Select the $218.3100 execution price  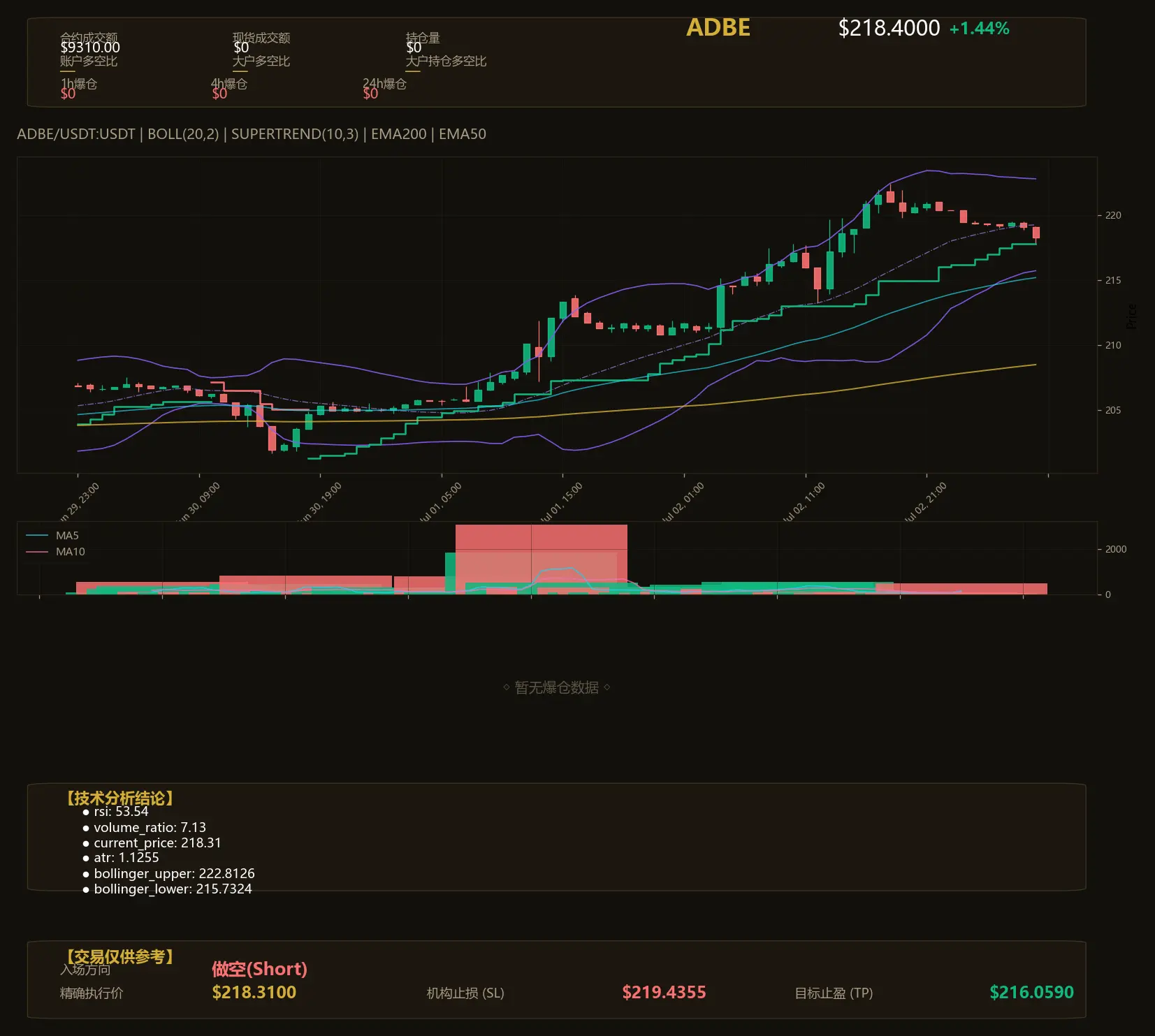click(x=254, y=993)
